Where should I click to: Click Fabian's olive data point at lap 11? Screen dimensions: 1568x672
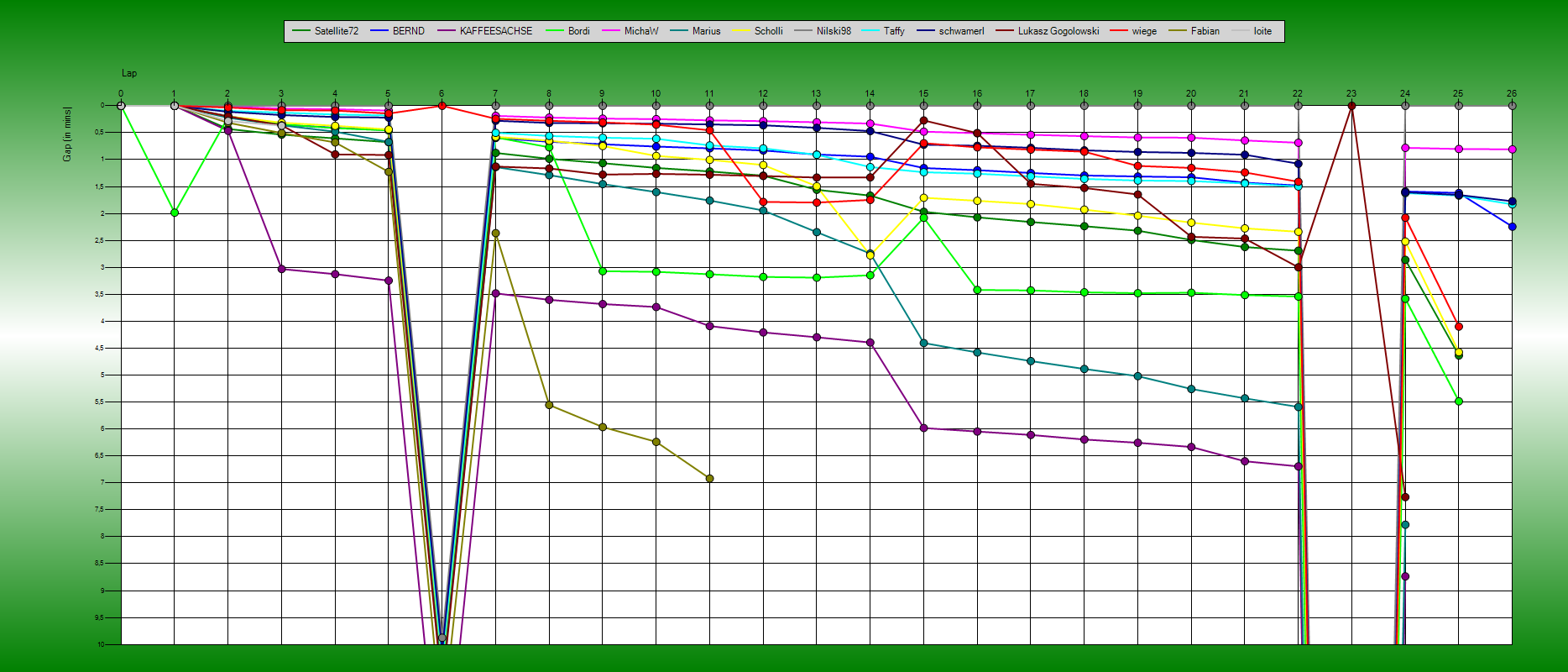click(x=710, y=478)
